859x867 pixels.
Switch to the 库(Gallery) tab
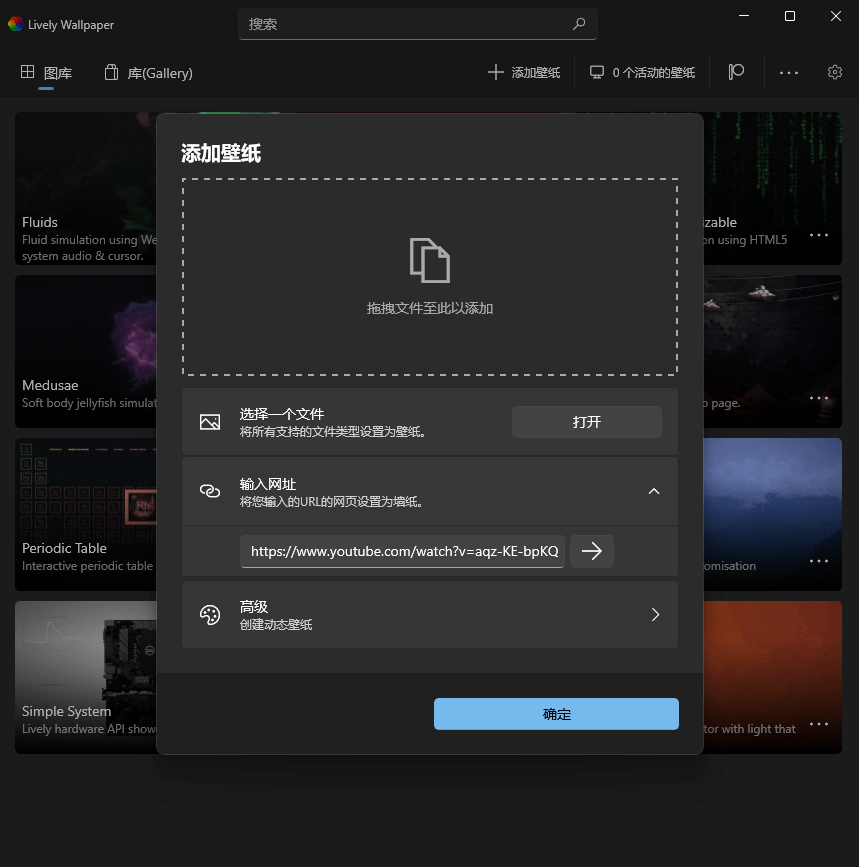(x=148, y=71)
